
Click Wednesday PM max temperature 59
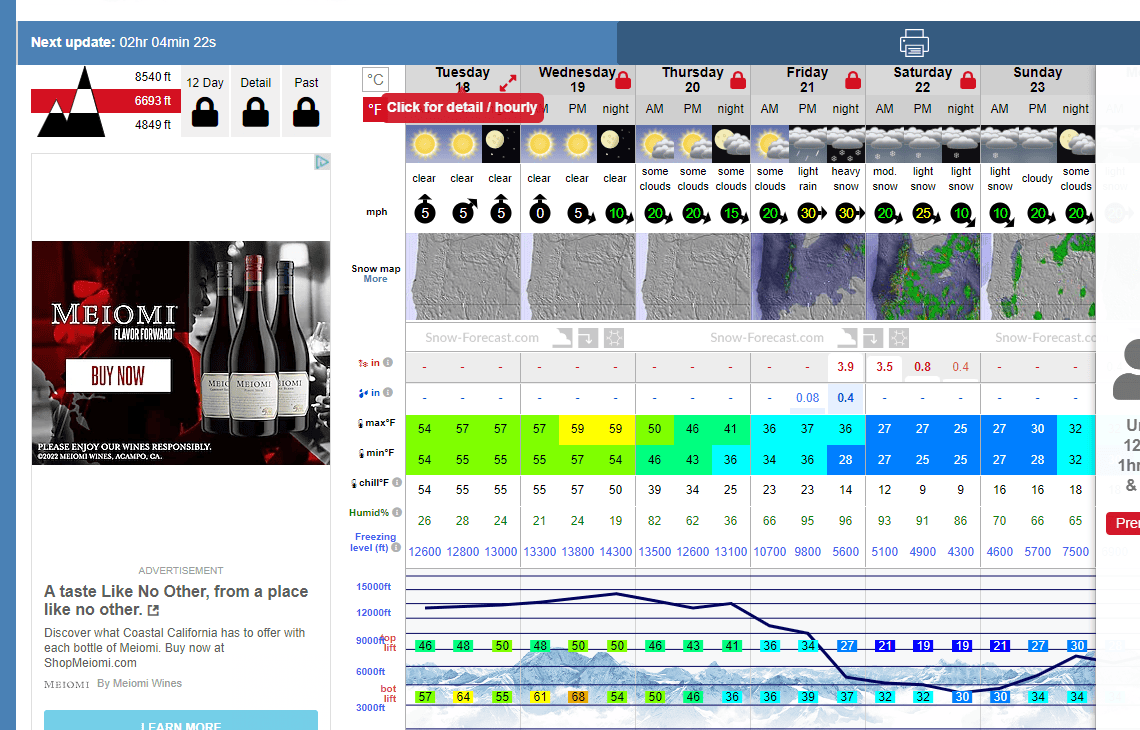coord(577,429)
